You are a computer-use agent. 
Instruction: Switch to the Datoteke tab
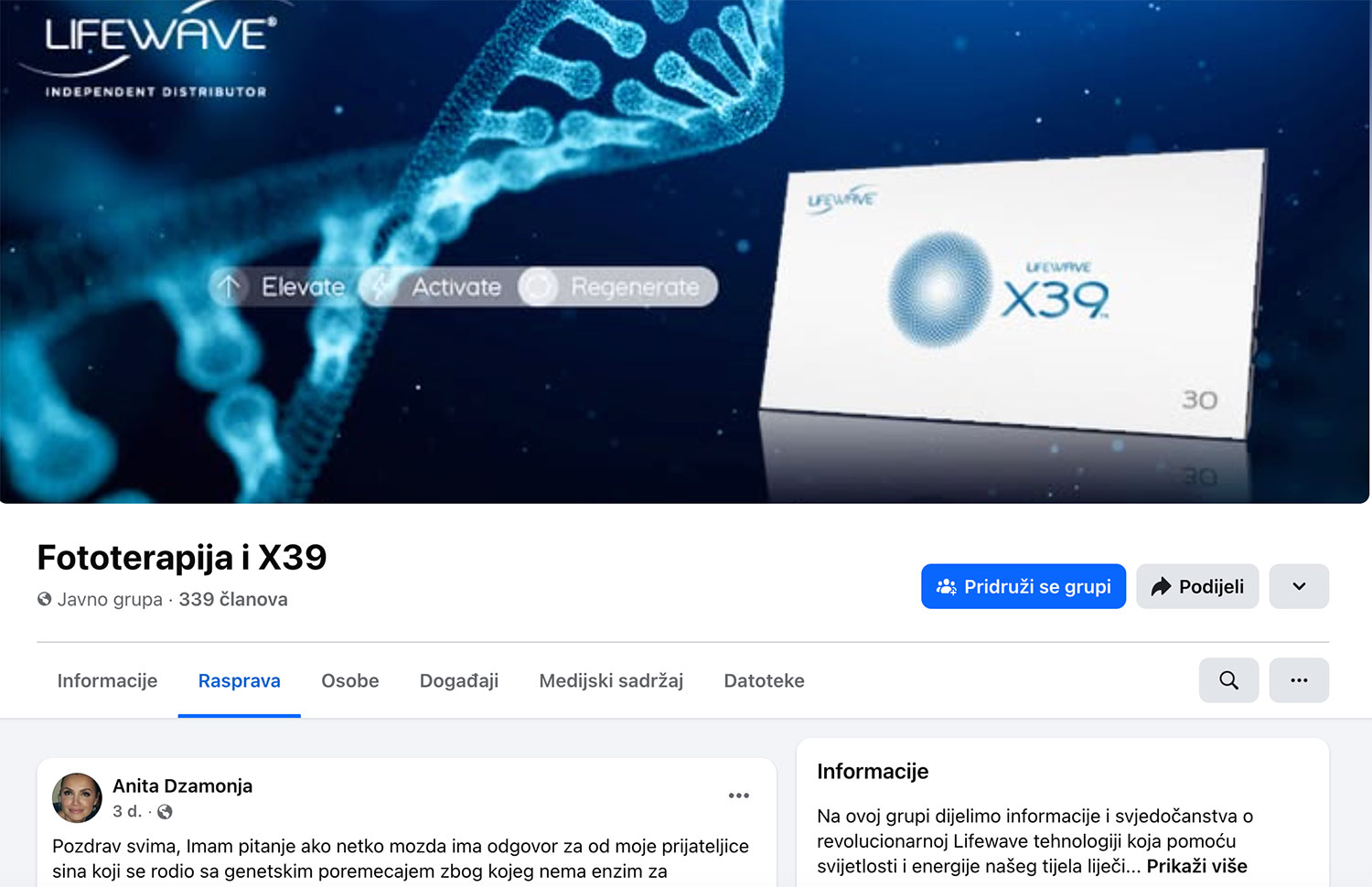pyautogui.click(x=764, y=681)
